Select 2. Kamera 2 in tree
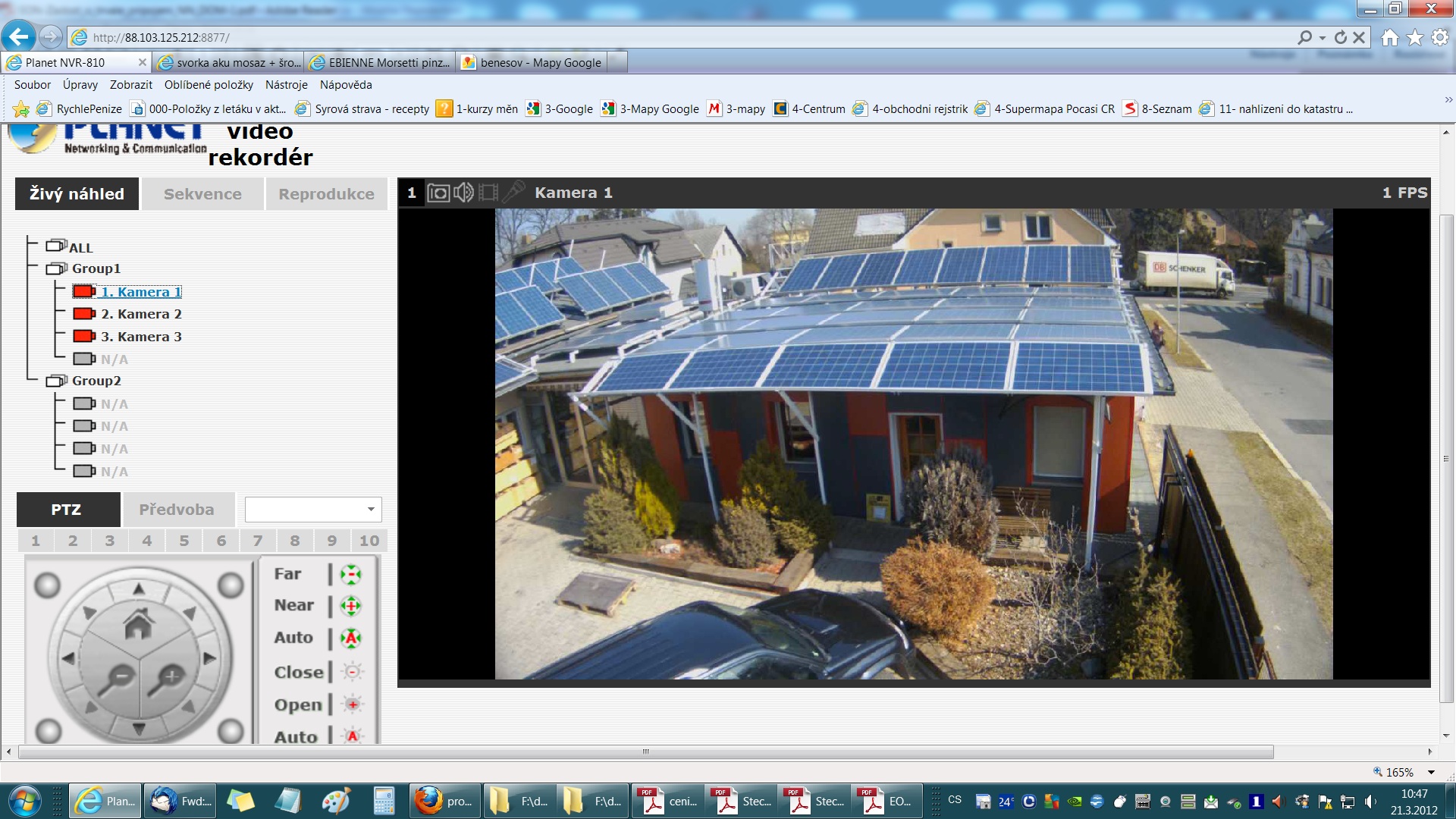Screen dimensions: 1456x819 coord(141,314)
